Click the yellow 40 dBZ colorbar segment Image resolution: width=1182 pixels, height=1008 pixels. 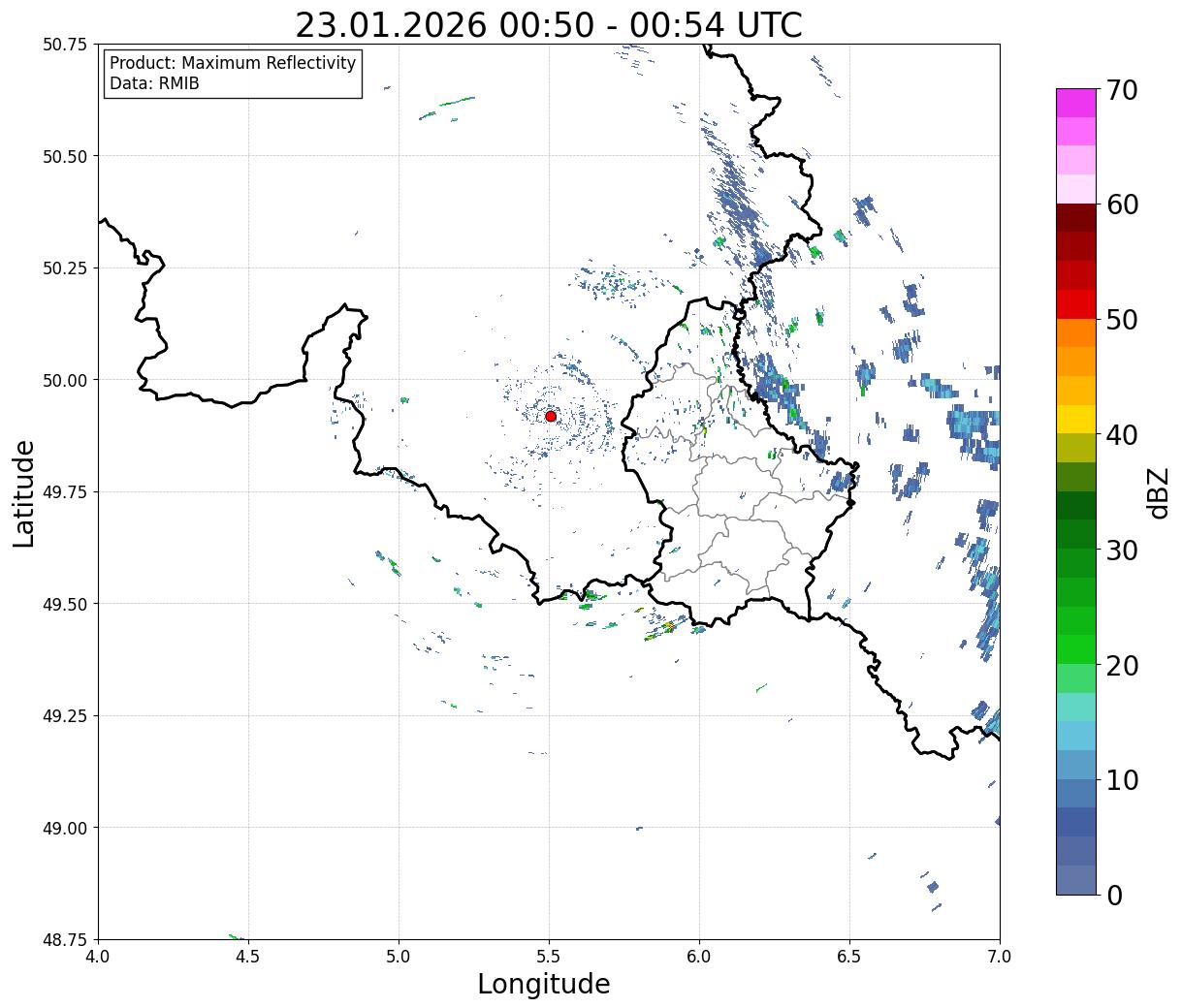click(1076, 420)
